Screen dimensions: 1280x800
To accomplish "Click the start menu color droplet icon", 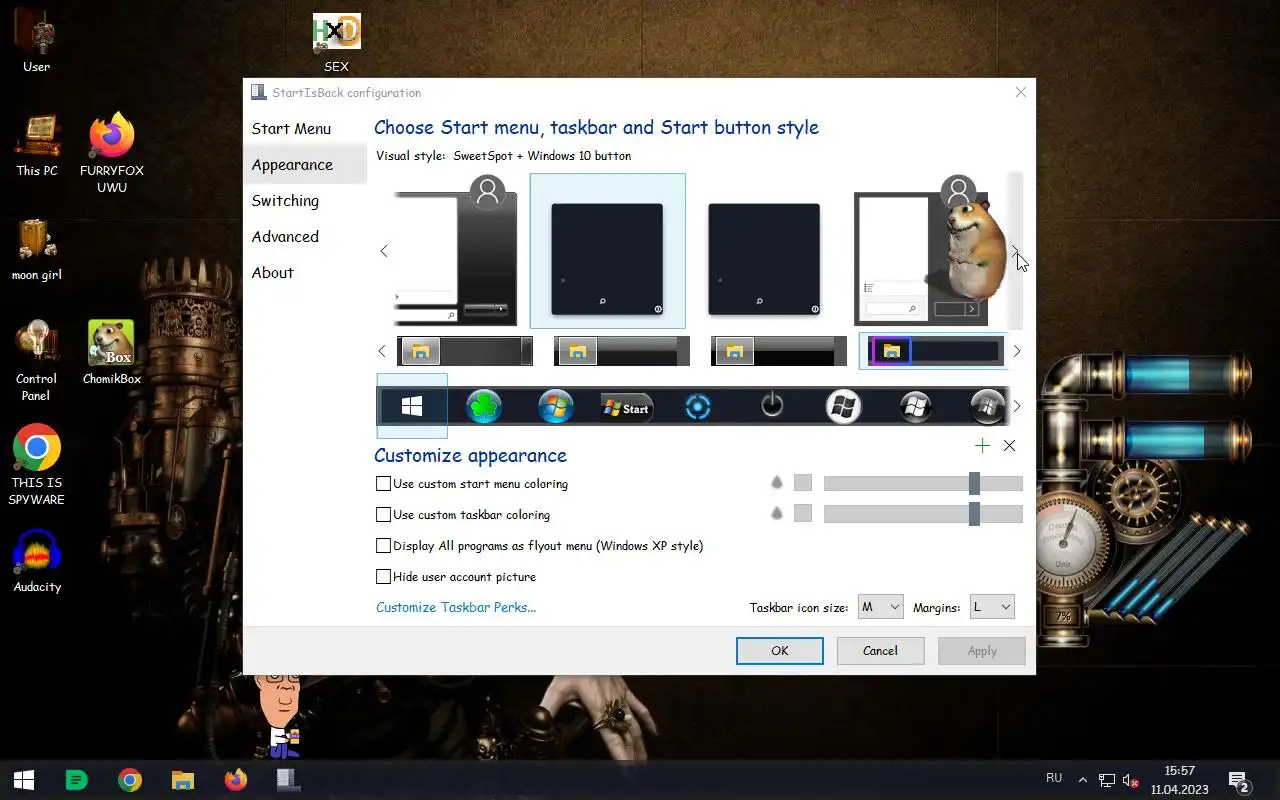I will click(777, 483).
